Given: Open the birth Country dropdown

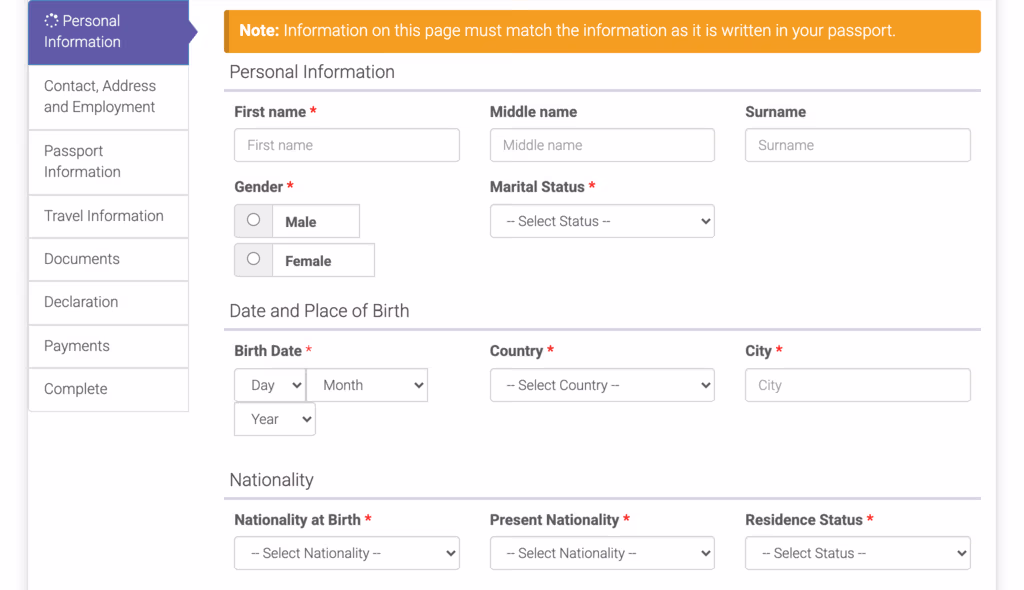Looking at the screenshot, I should (602, 385).
